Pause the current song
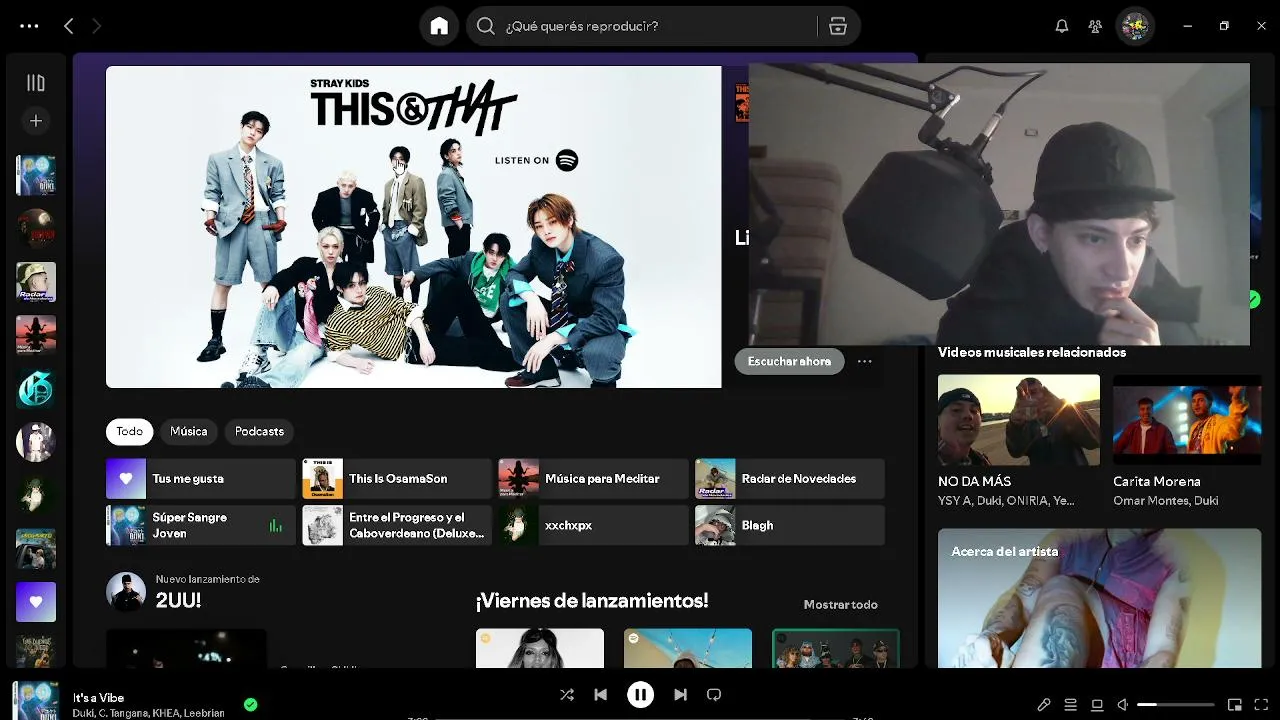 640,695
